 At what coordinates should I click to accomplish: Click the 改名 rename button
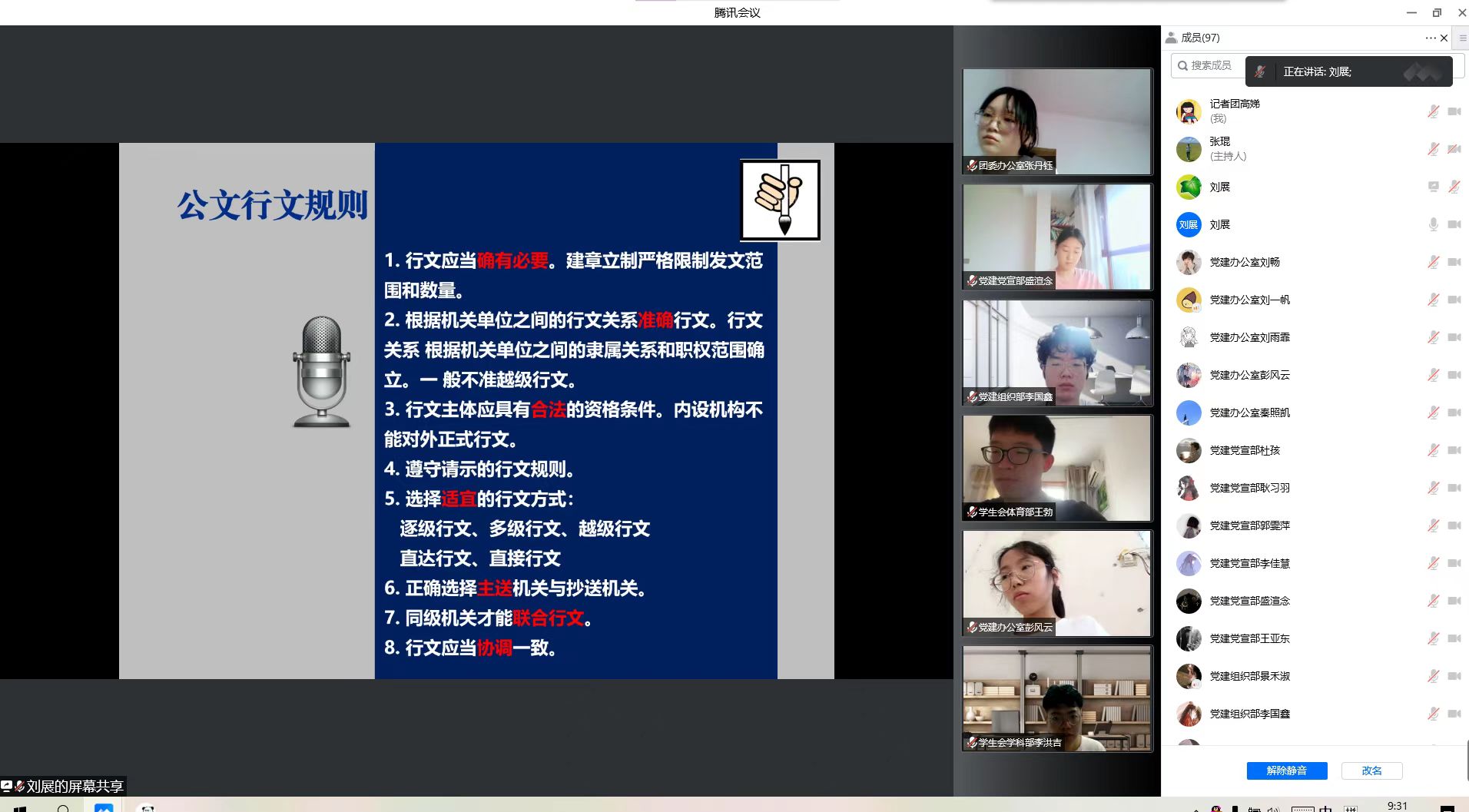point(1371,771)
